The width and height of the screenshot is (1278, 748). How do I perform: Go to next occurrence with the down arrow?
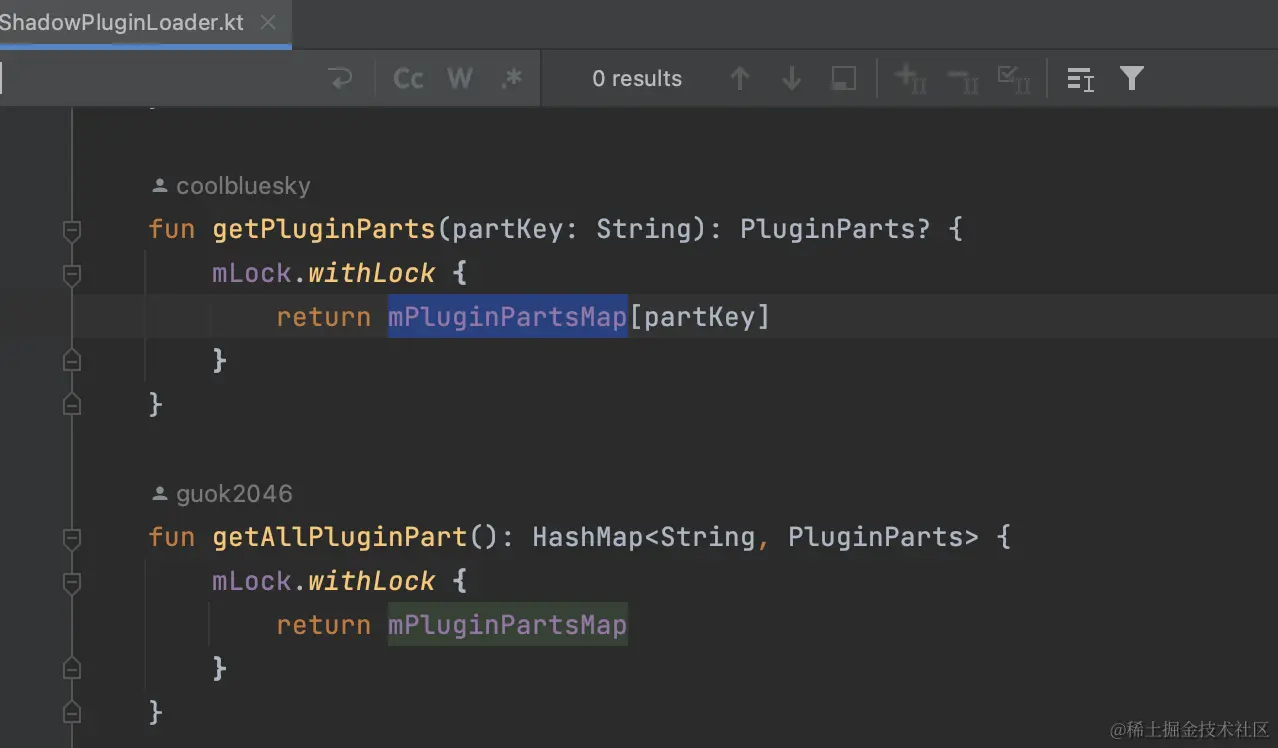tap(792, 79)
